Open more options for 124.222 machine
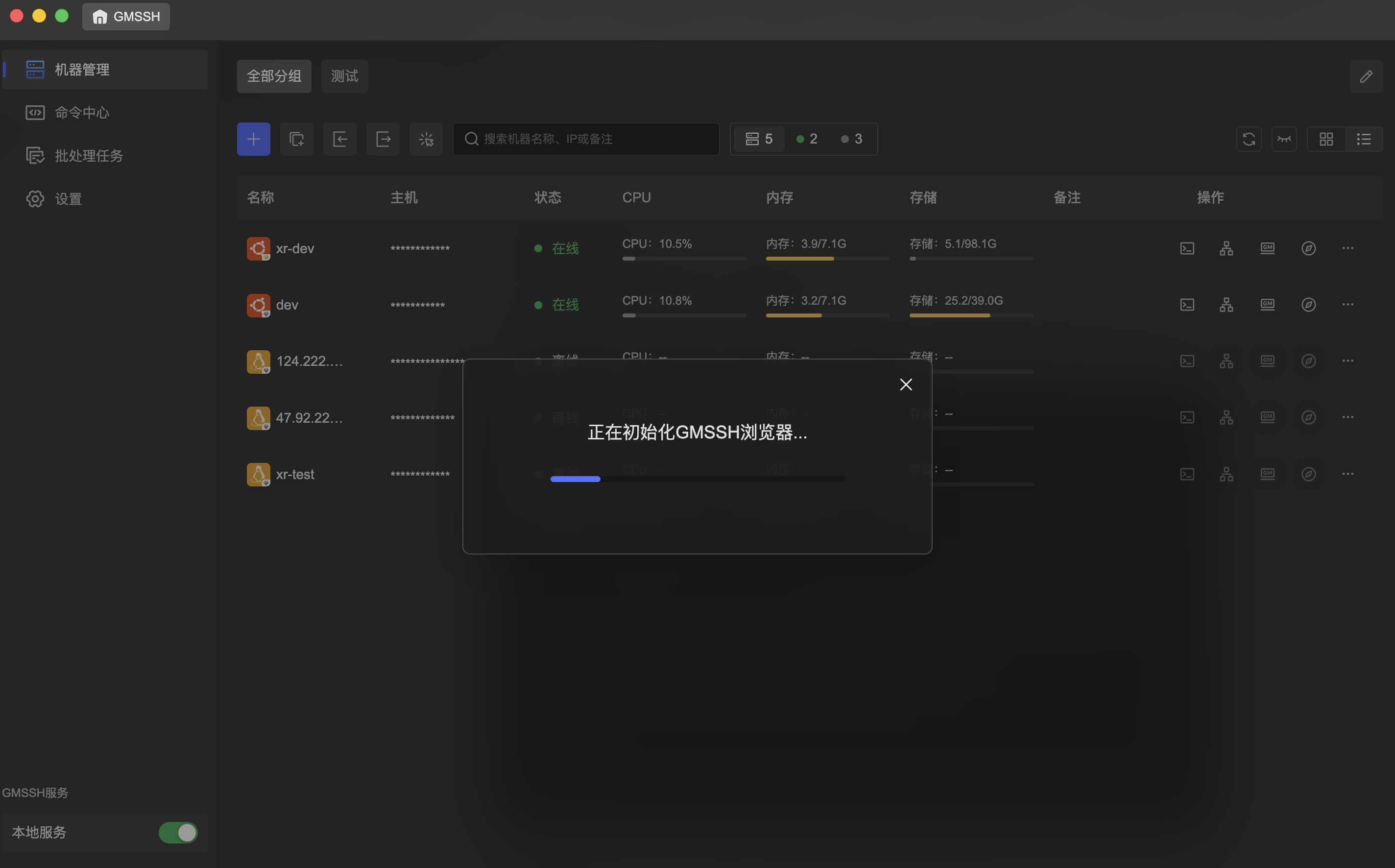 click(x=1348, y=361)
